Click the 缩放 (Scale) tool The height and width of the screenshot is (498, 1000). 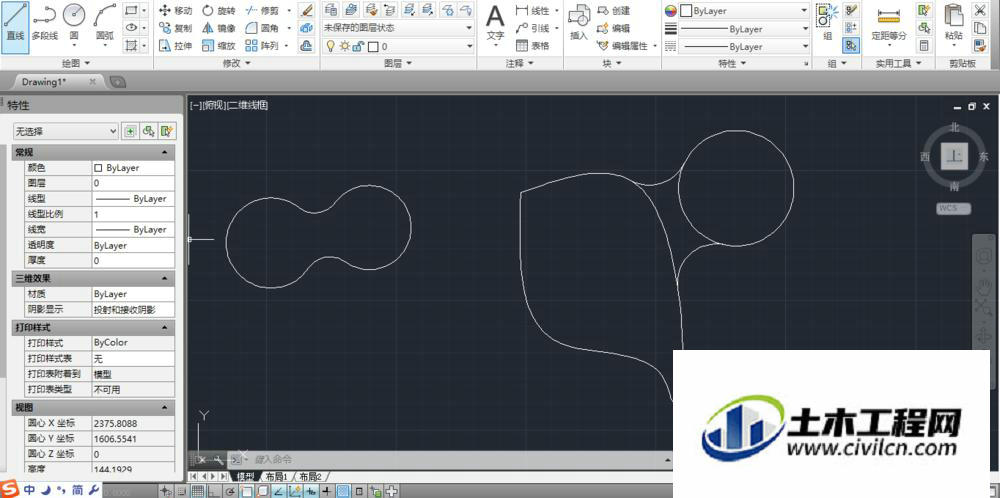click(x=219, y=45)
